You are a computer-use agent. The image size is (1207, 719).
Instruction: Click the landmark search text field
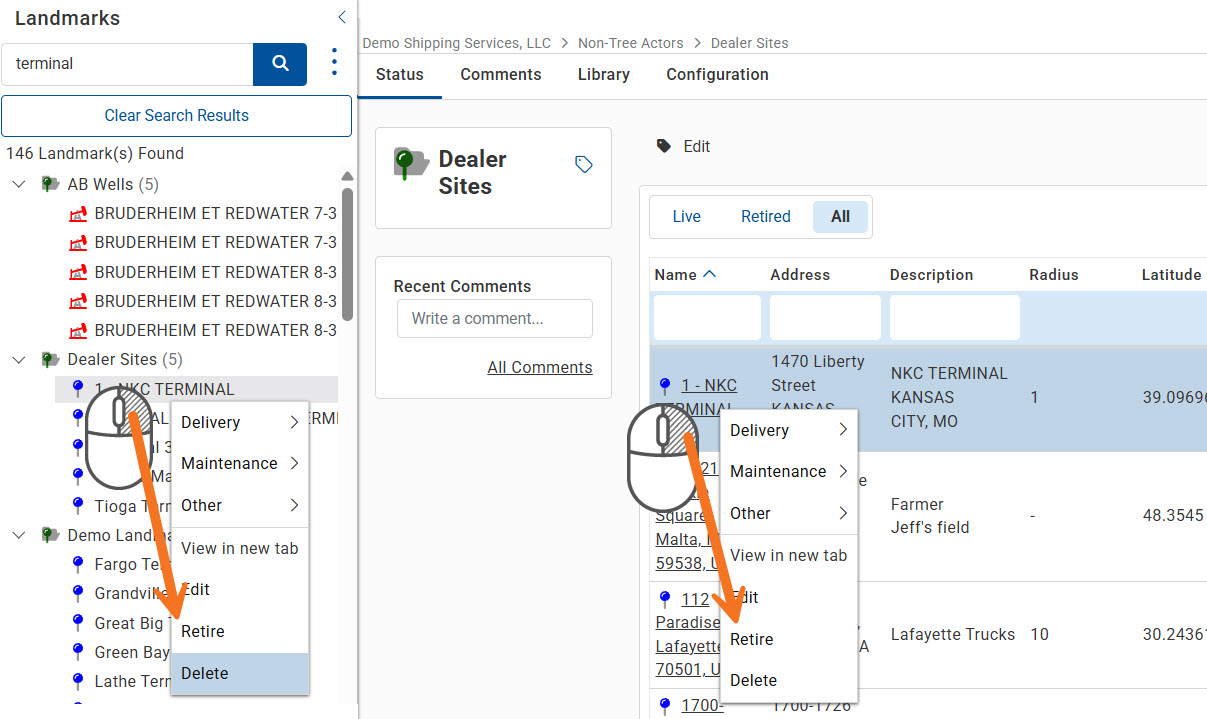pos(128,64)
